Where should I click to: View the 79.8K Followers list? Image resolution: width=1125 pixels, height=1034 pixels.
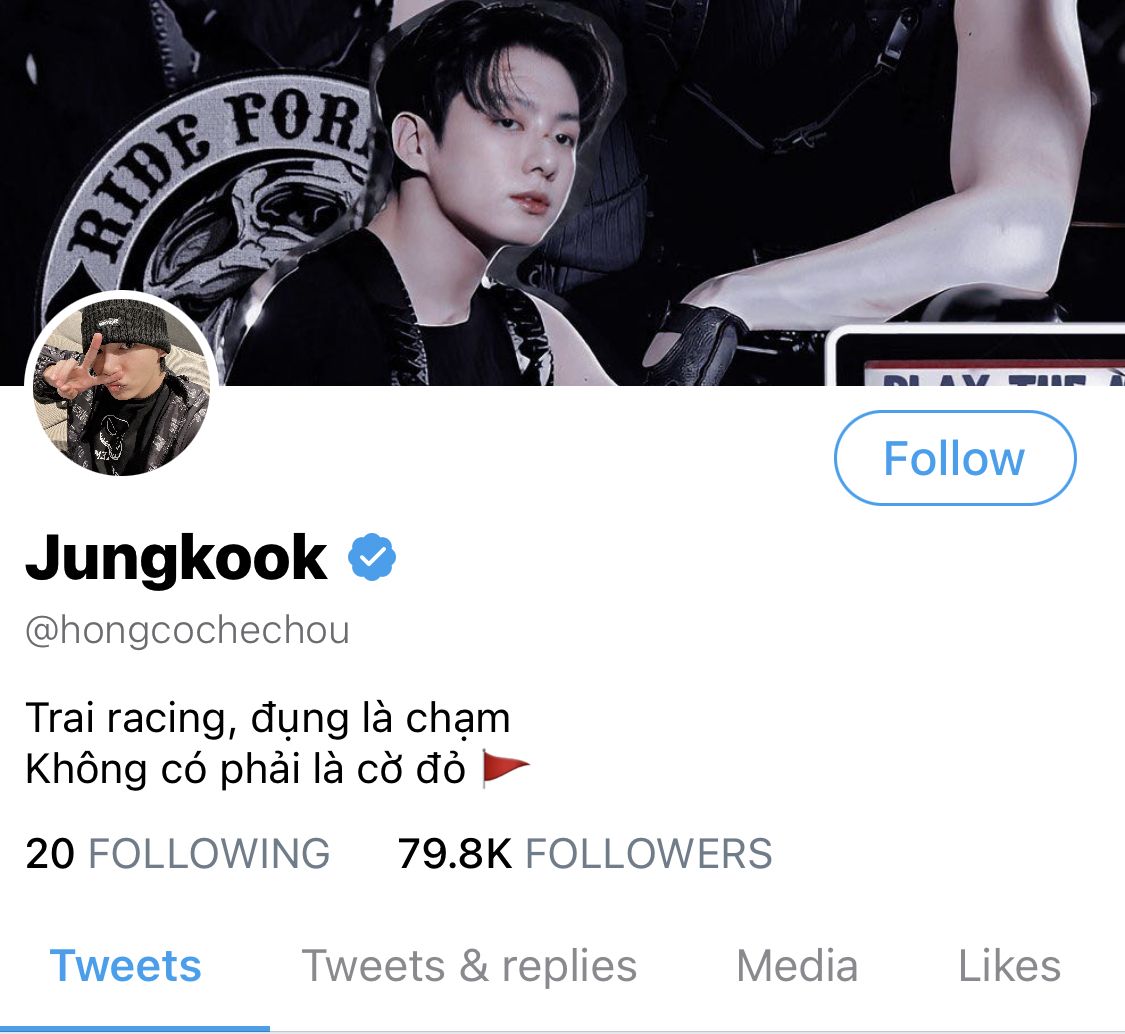coord(585,853)
